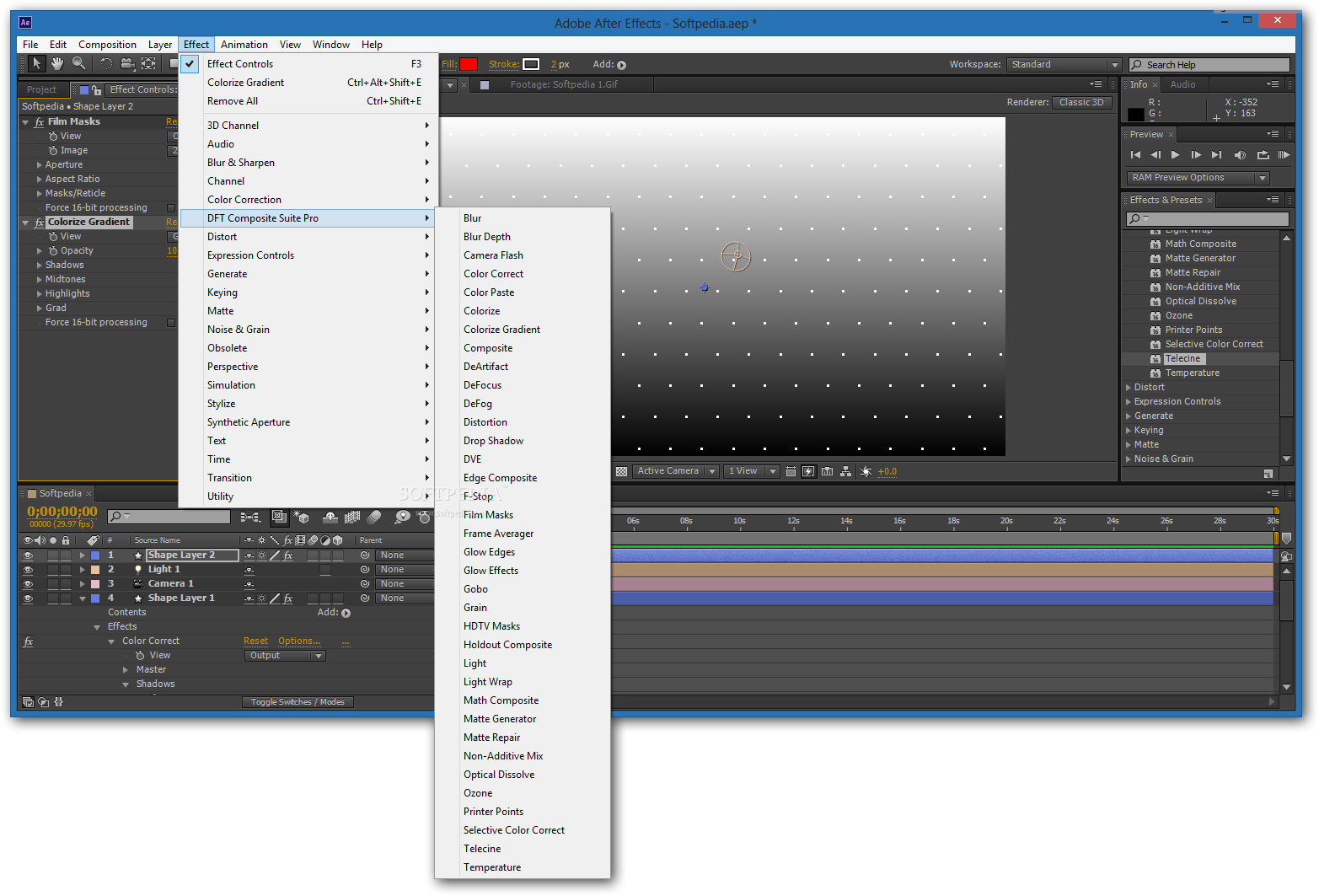Select the Selection arrow tool
The width and height of the screenshot is (1319, 896).
(x=36, y=64)
